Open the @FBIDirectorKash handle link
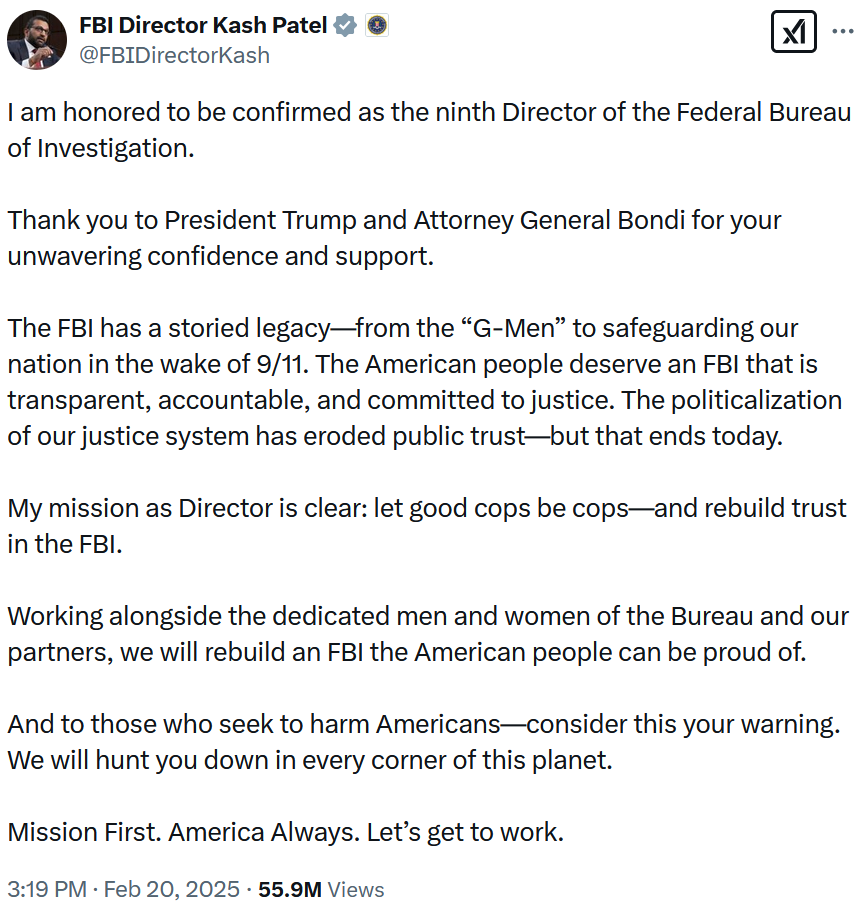Screen dimensions: 854x903 (x=174, y=55)
